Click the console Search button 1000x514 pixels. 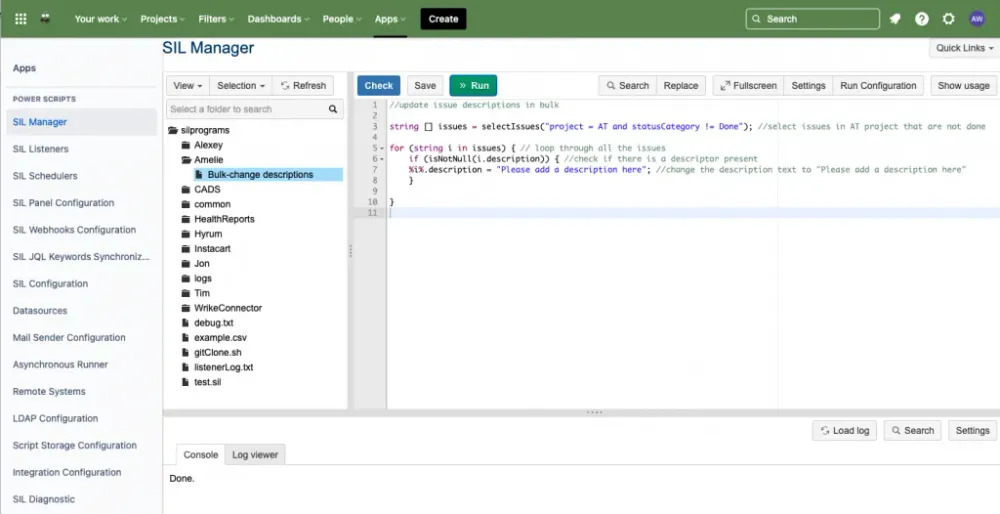coord(913,430)
